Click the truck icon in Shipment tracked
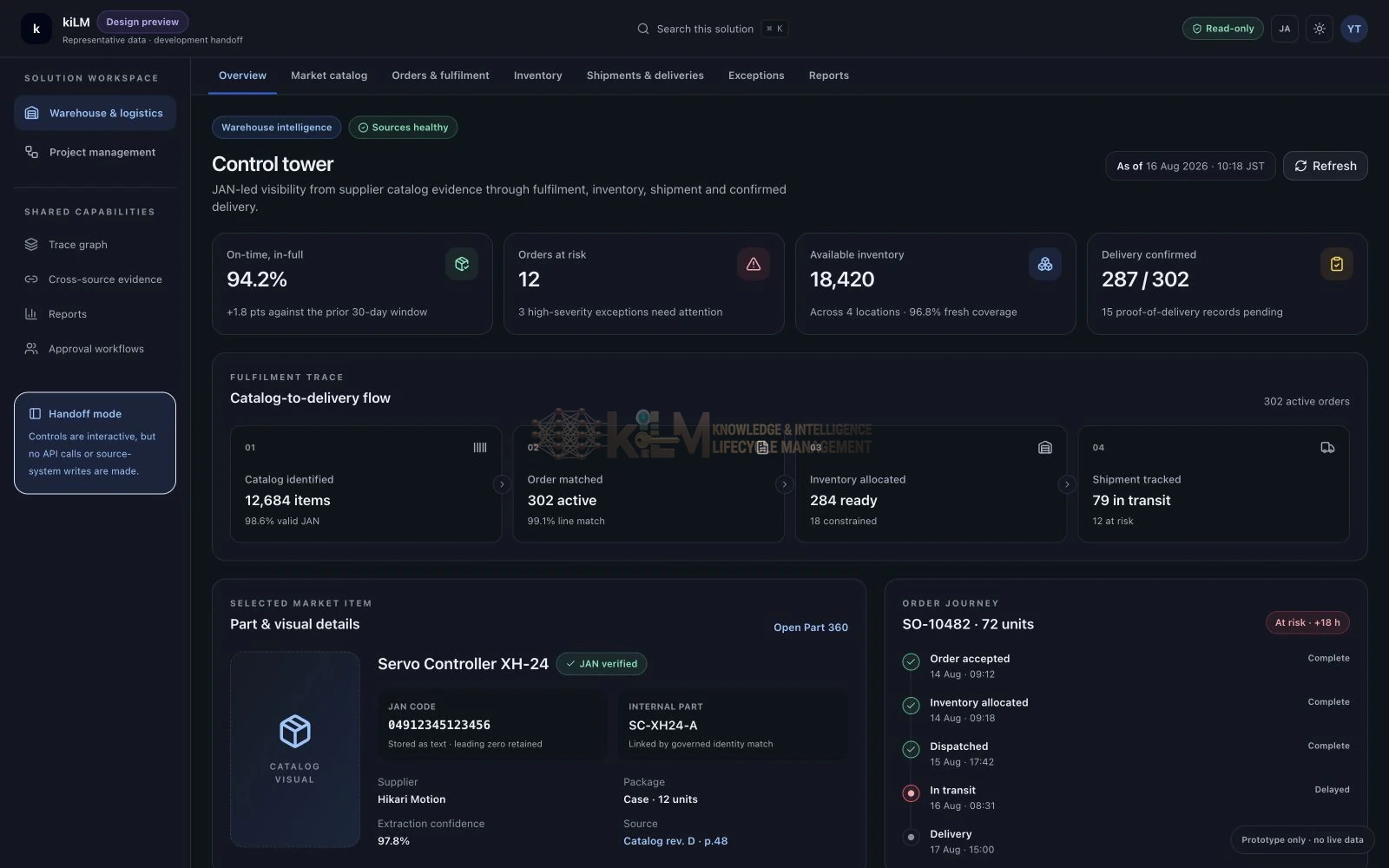Image resolution: width=1389 pixels, height=868 pixels. point(1327,448)
